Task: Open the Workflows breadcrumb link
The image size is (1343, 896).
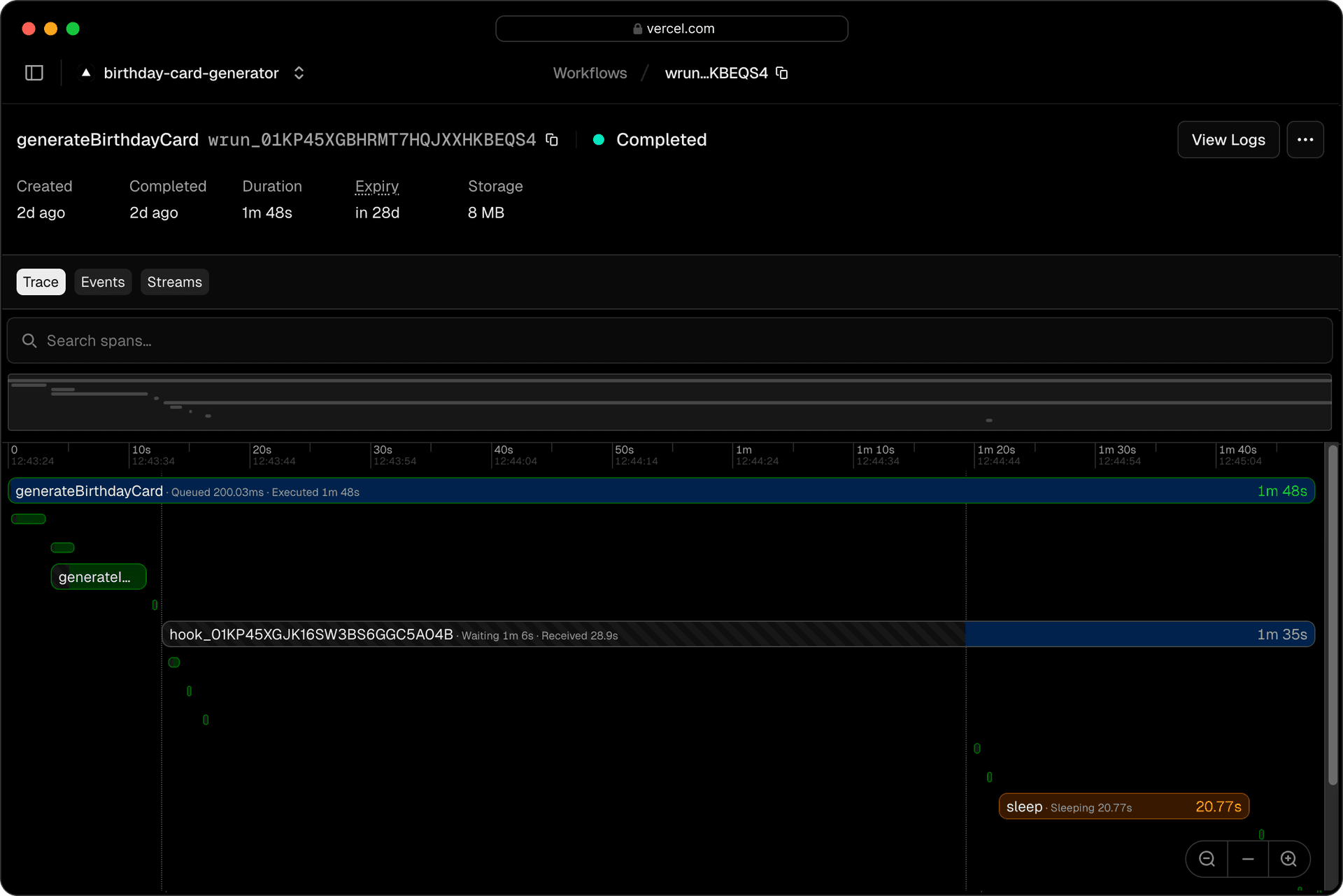Action: pyautogui.click(x=590, y=73)
